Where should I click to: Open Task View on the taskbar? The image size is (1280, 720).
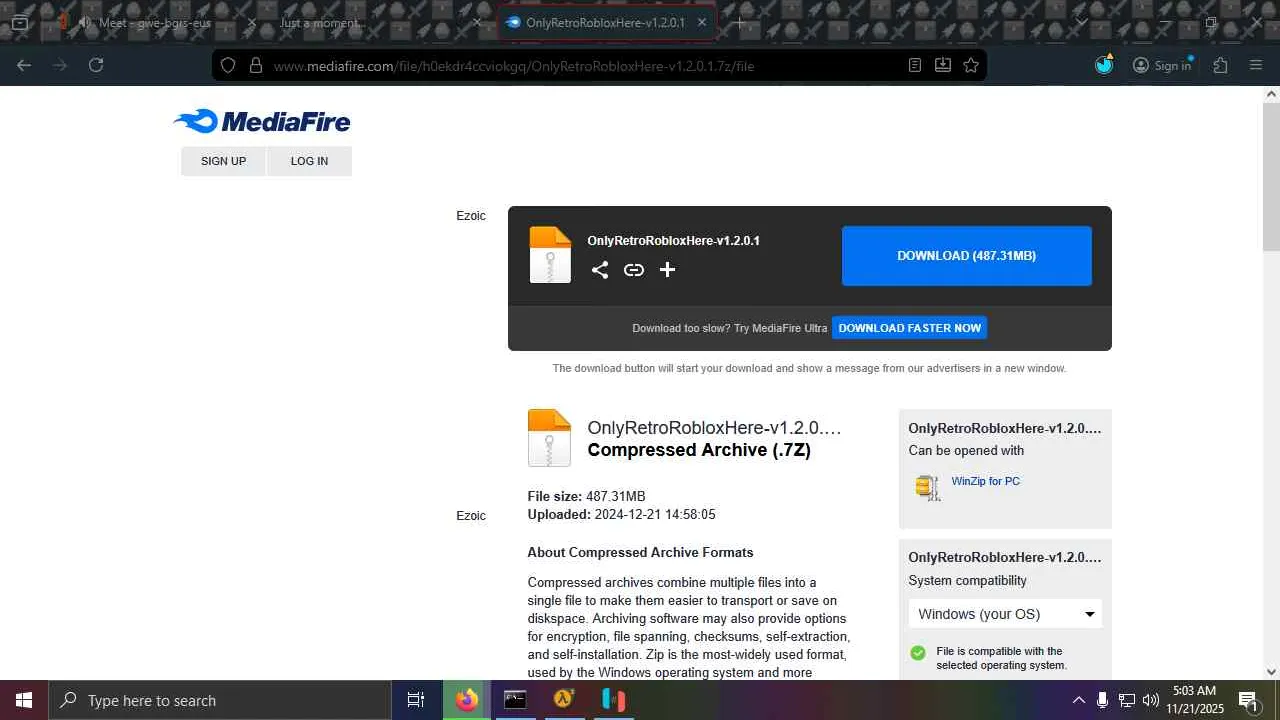(416, 700)
